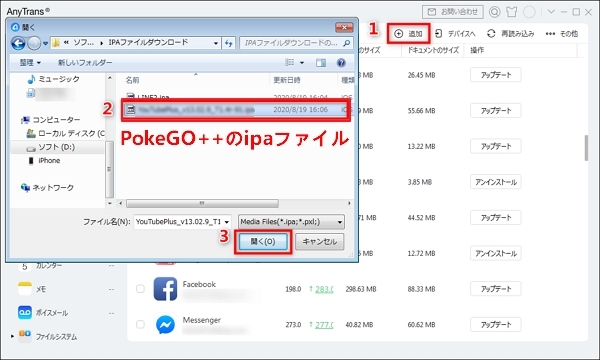
Task: Open the title bar dropdown chevron menu
Action: [x=551, y=11]
